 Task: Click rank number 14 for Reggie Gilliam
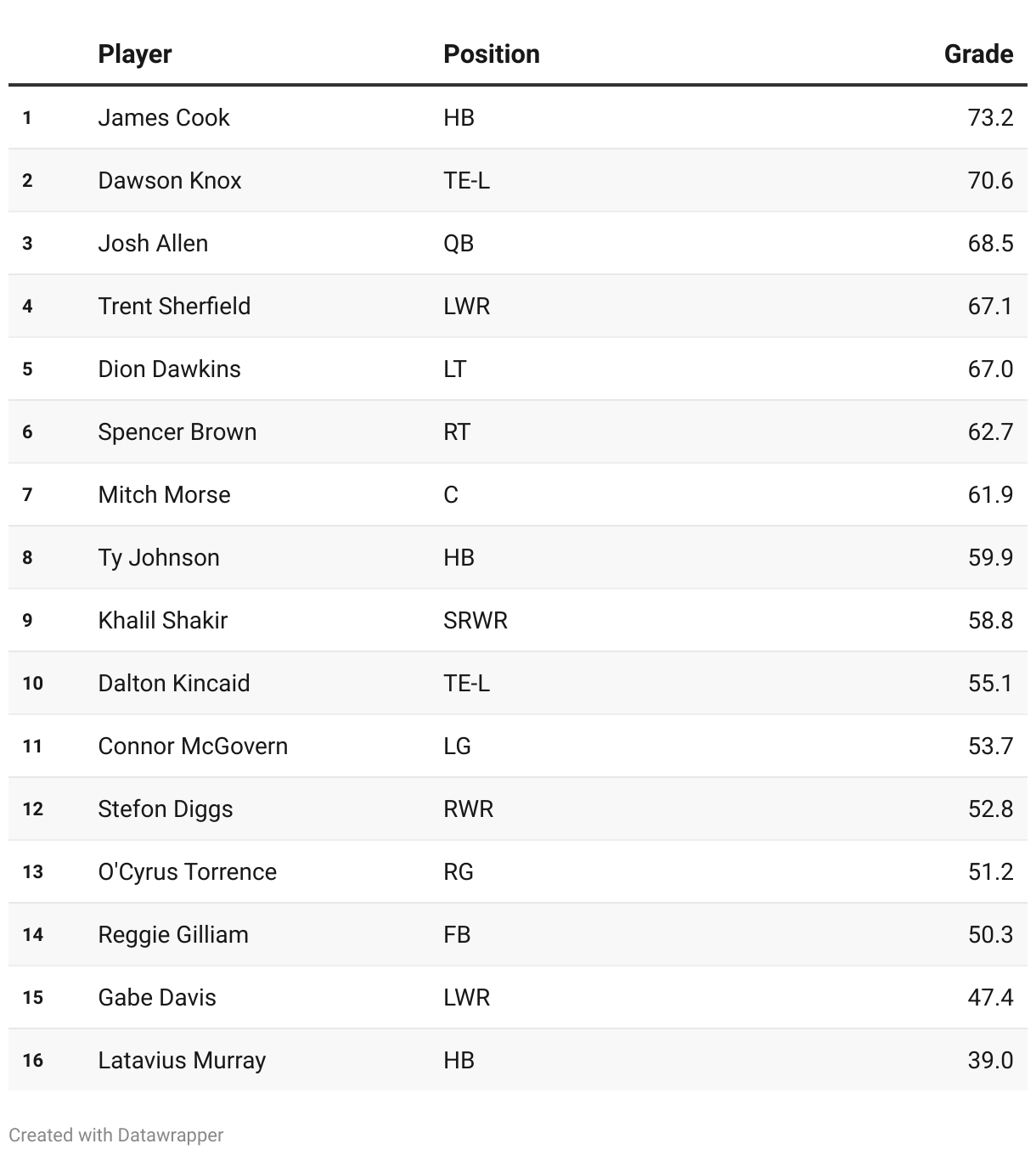coord(32,934)
